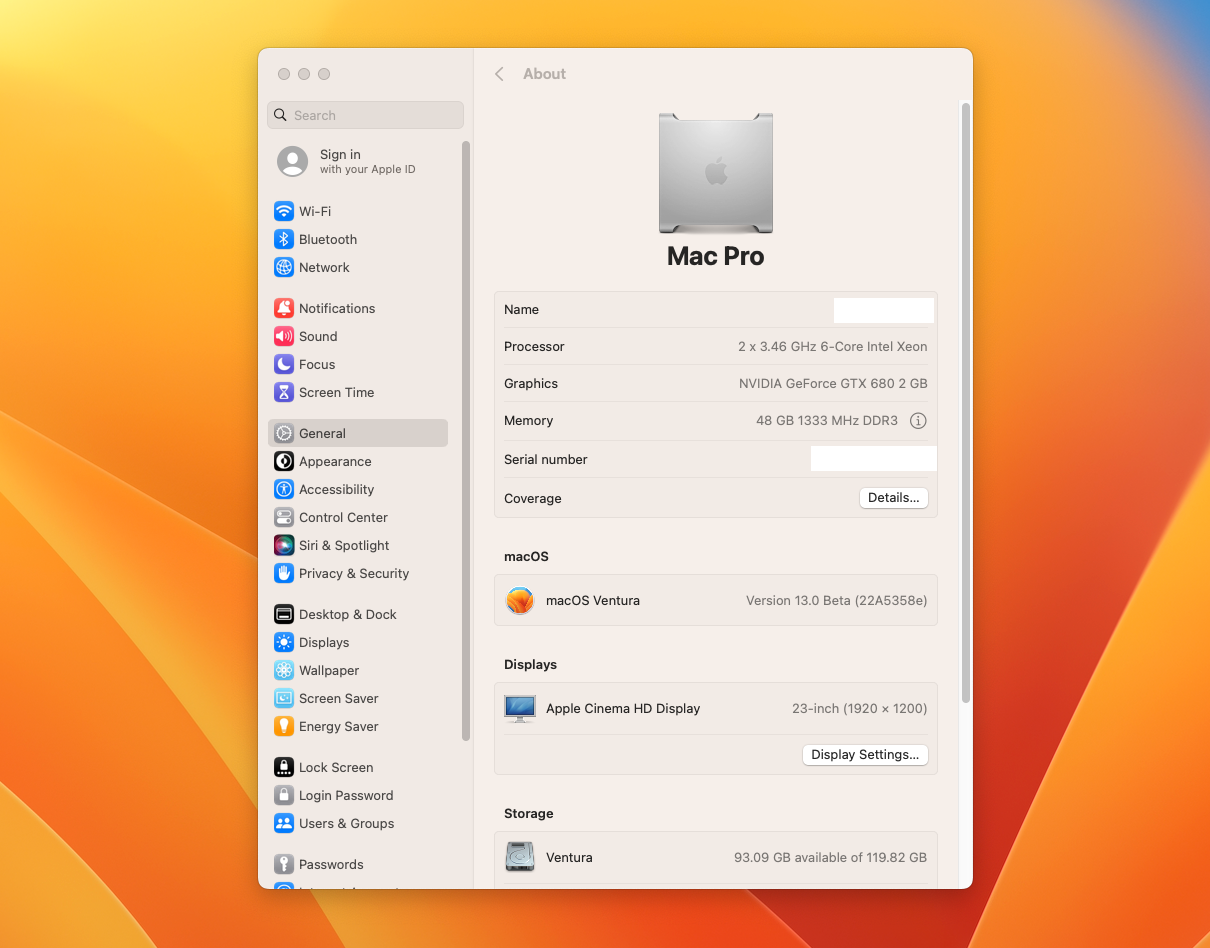Open Lock Screen icon
The height and width of the screenshot is (948, 1210).
click(284, 767)
